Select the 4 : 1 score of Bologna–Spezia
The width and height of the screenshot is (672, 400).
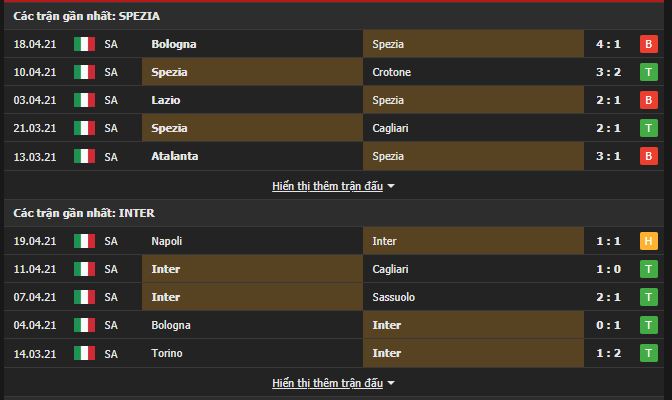[x=610, y=44]
